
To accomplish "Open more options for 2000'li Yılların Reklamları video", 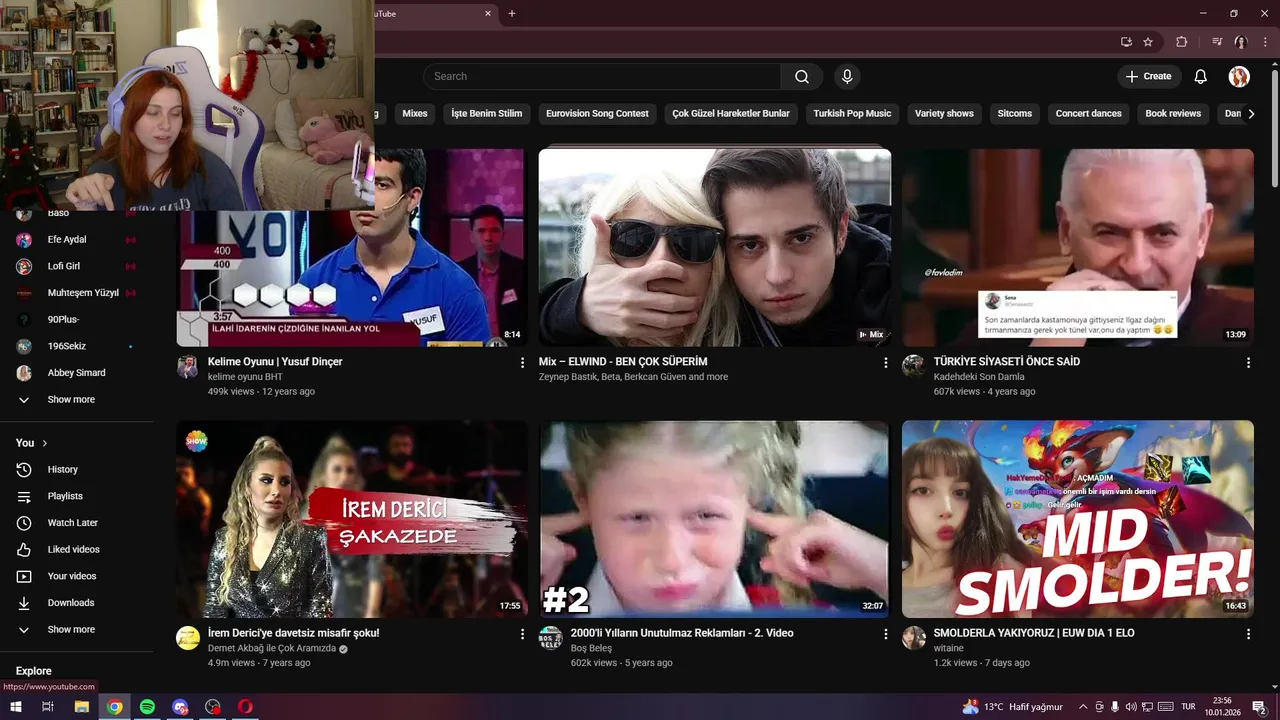I will point(885,634).
